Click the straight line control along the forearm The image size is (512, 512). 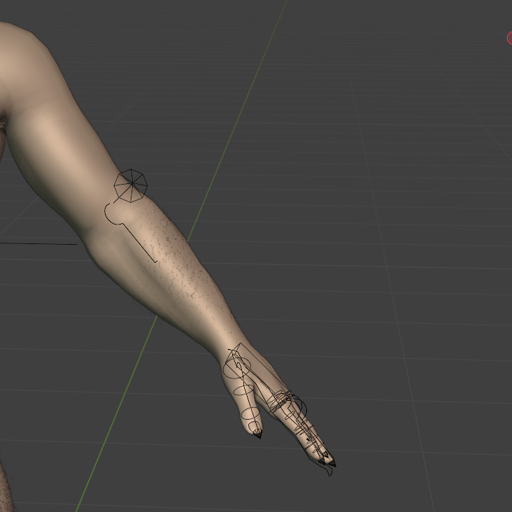coord(140,243)
